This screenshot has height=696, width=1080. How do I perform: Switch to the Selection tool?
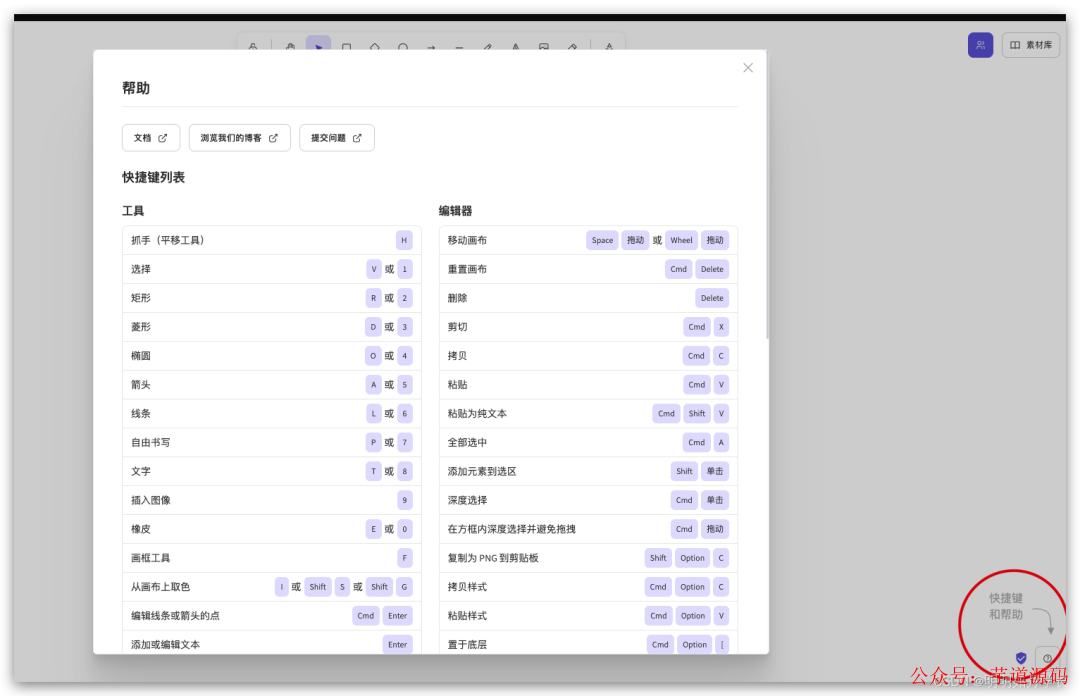[318, 45]
